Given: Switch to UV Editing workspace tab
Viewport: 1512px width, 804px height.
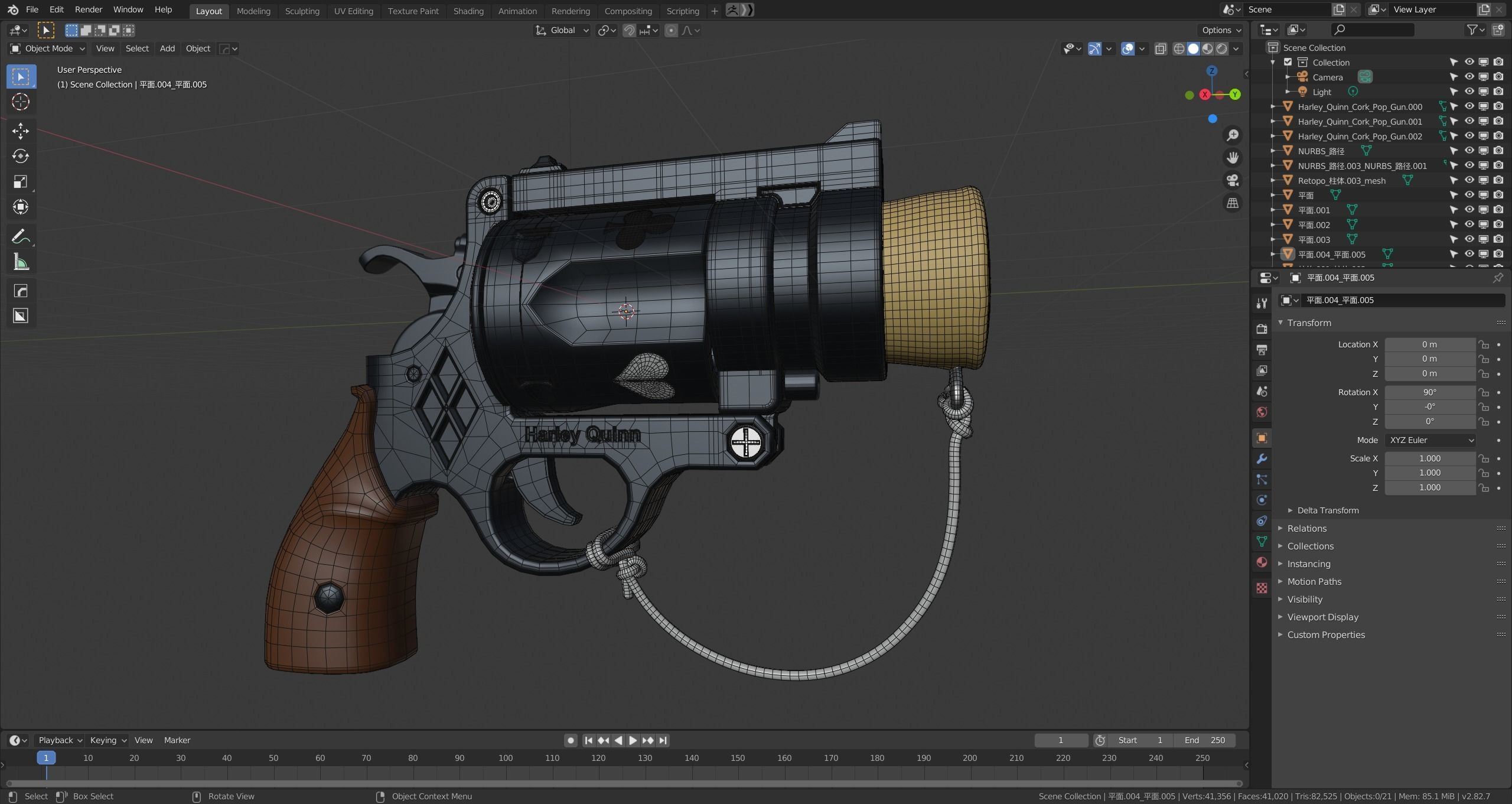Looking at the screenshot, I should (x=353, y=11).
